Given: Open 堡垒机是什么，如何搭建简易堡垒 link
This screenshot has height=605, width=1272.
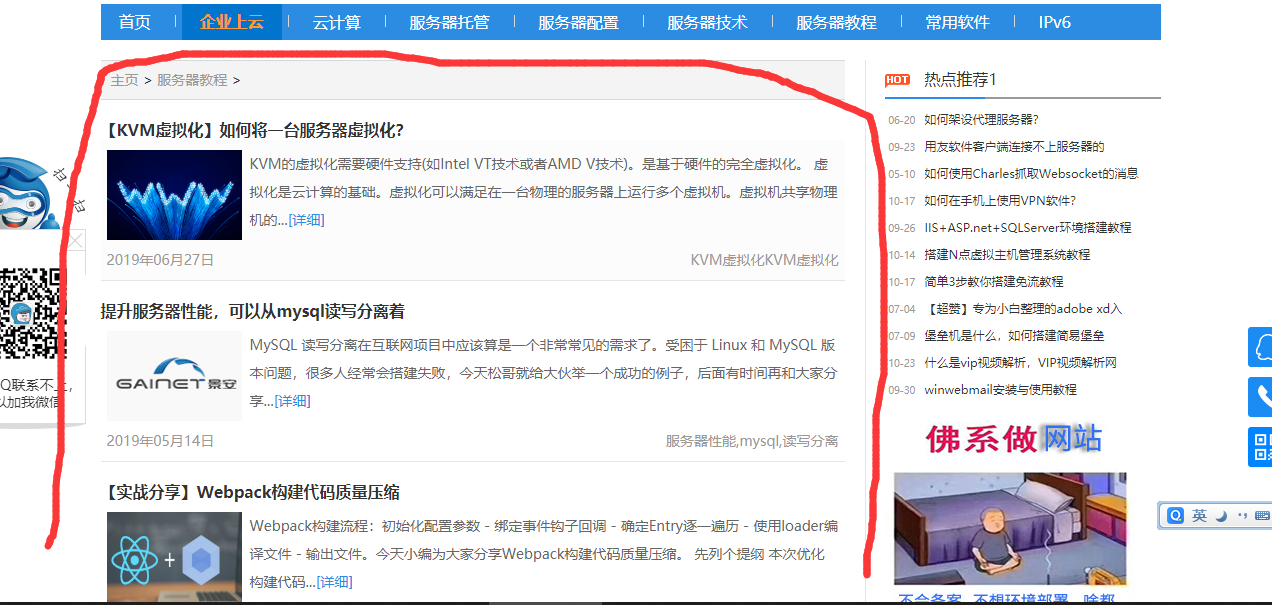Looking at the screenshot, I should pyautogui.click(x=1014, y=336).
